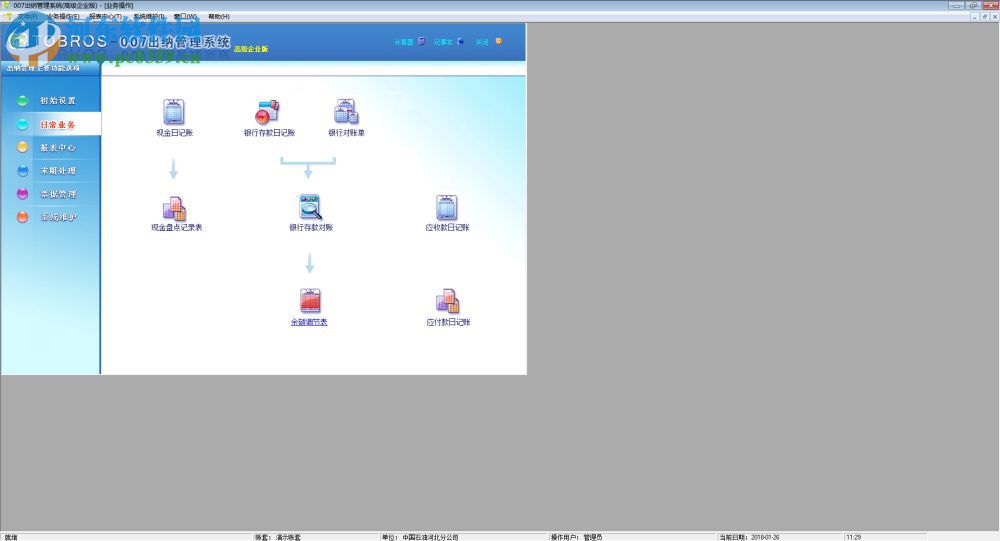Open the 报表中心(T) menu in menu bar

(x=105, y=17)
